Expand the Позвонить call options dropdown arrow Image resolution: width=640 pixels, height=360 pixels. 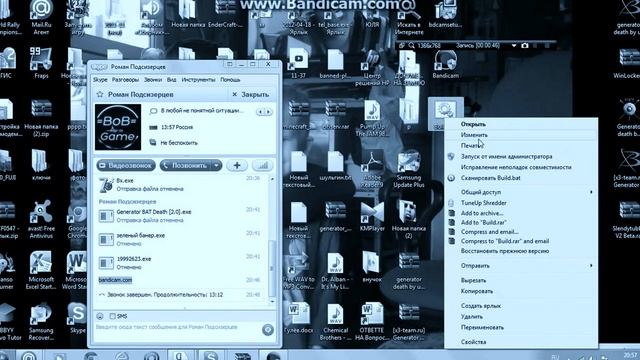pyautogui.click(x=216, y=165)
